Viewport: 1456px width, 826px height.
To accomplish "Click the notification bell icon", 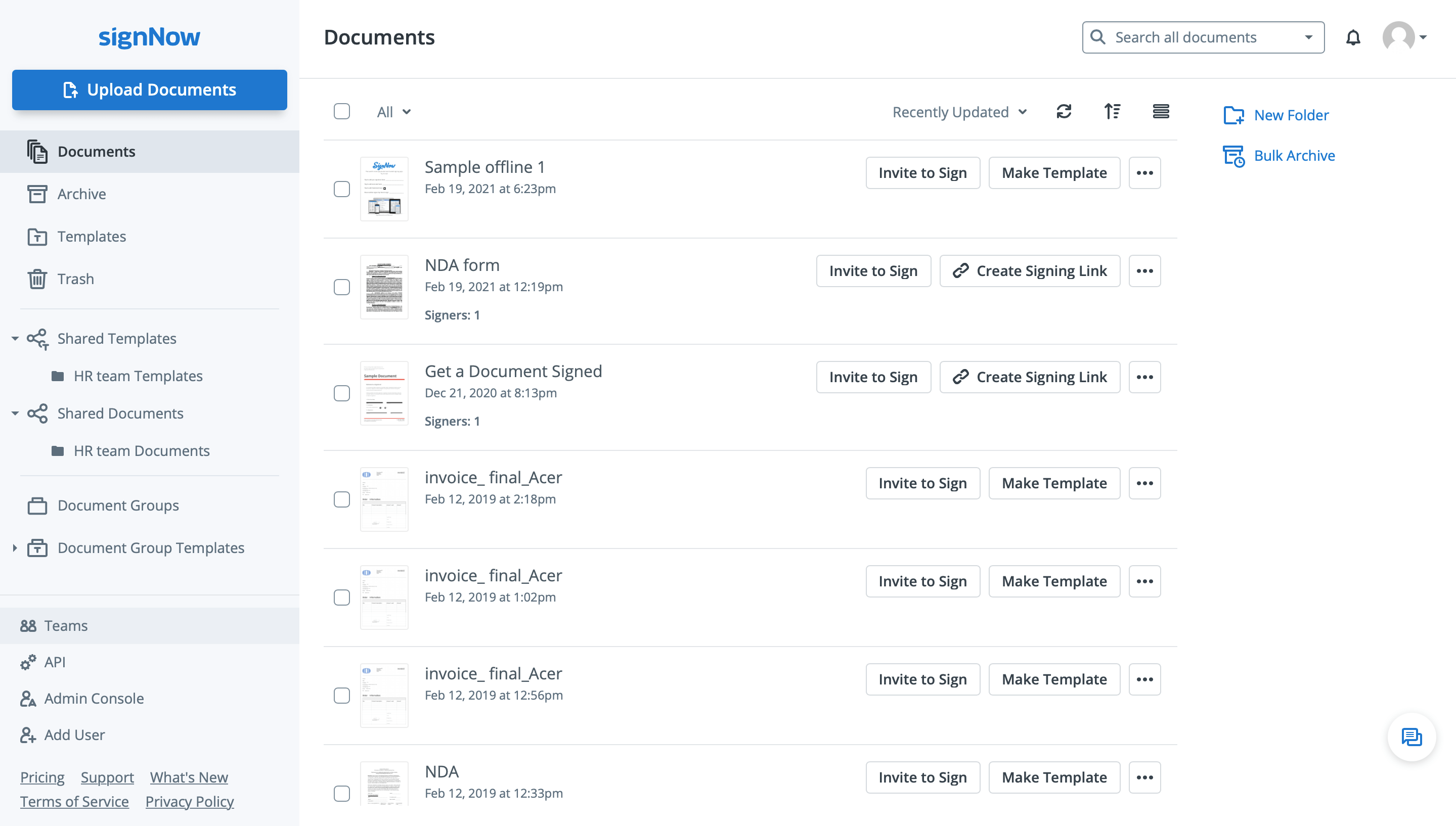I will [1353, 38].
